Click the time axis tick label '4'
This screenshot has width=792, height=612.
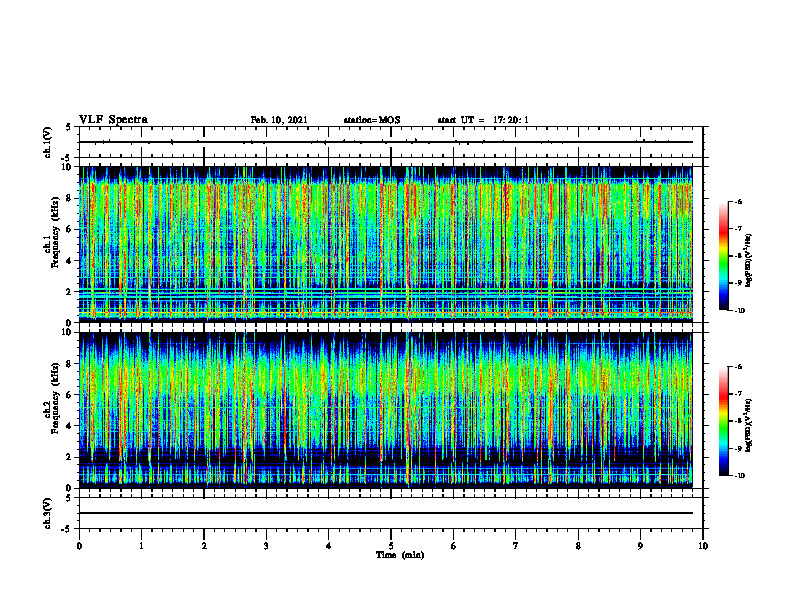329,546
